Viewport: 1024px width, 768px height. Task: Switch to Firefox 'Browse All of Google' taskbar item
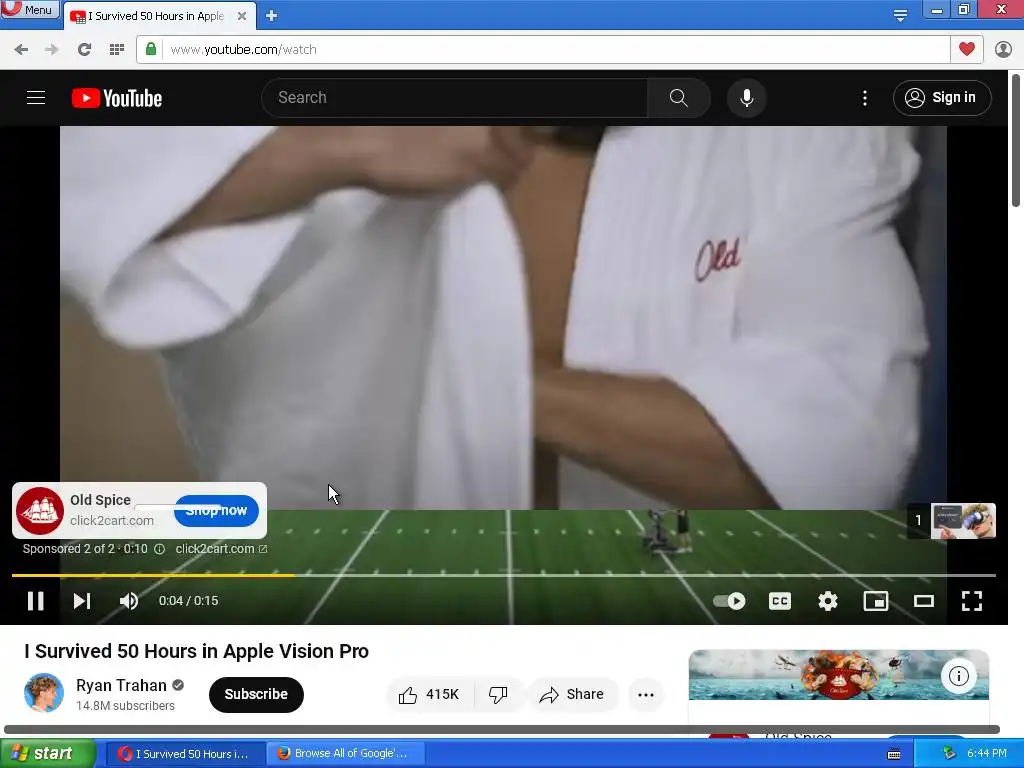[345, 754]
